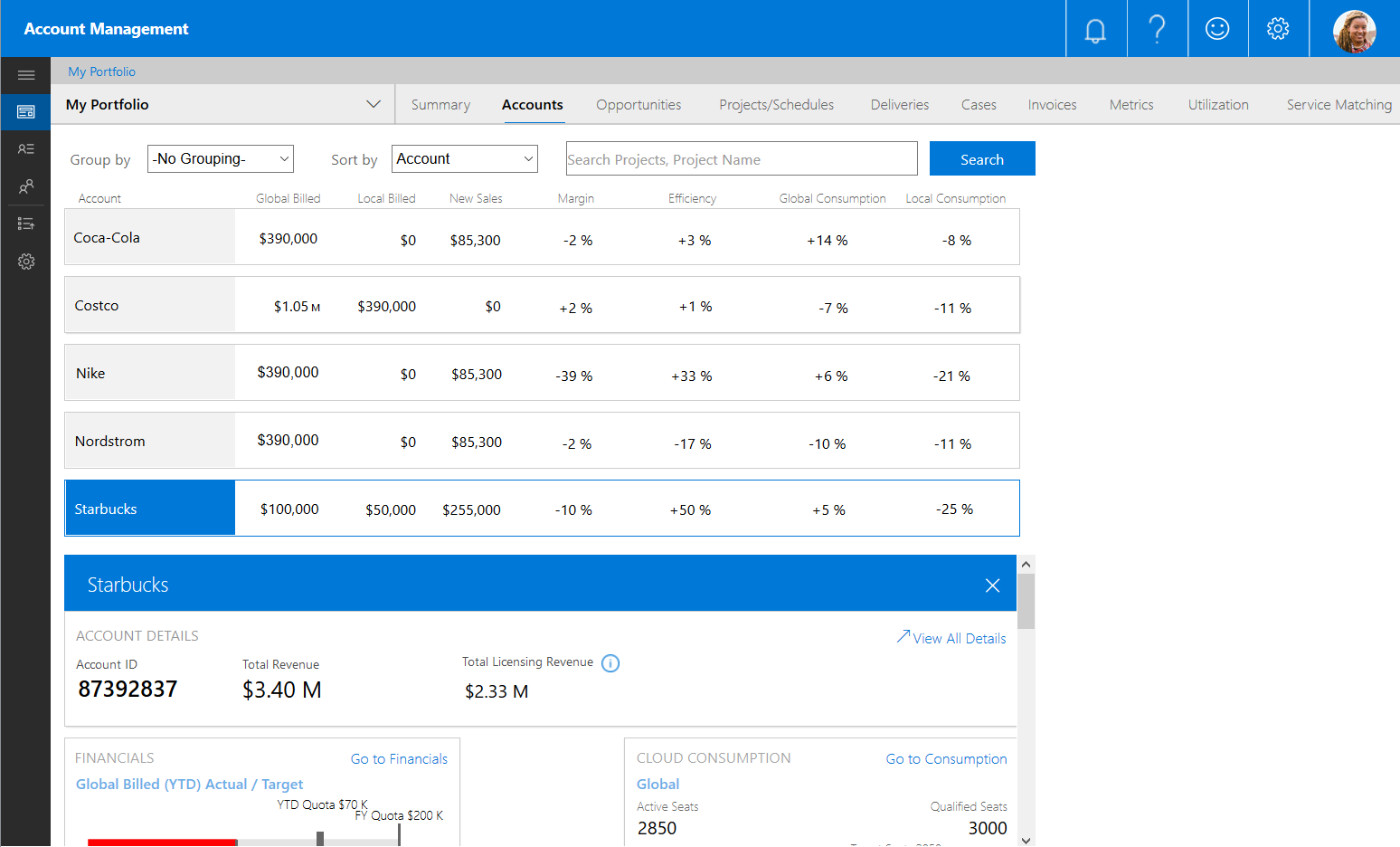This screenshot has height=847, width=1400.
Task: Click the My Portfolio breadcrumb link
Action: pos(102,71)
